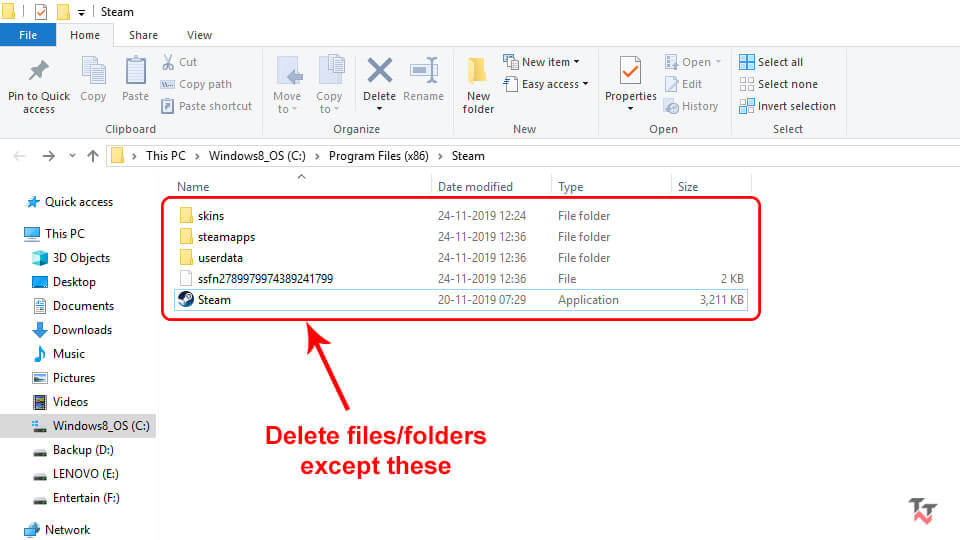
Task: Sort by Date modified column header
Action: [475, 187]
